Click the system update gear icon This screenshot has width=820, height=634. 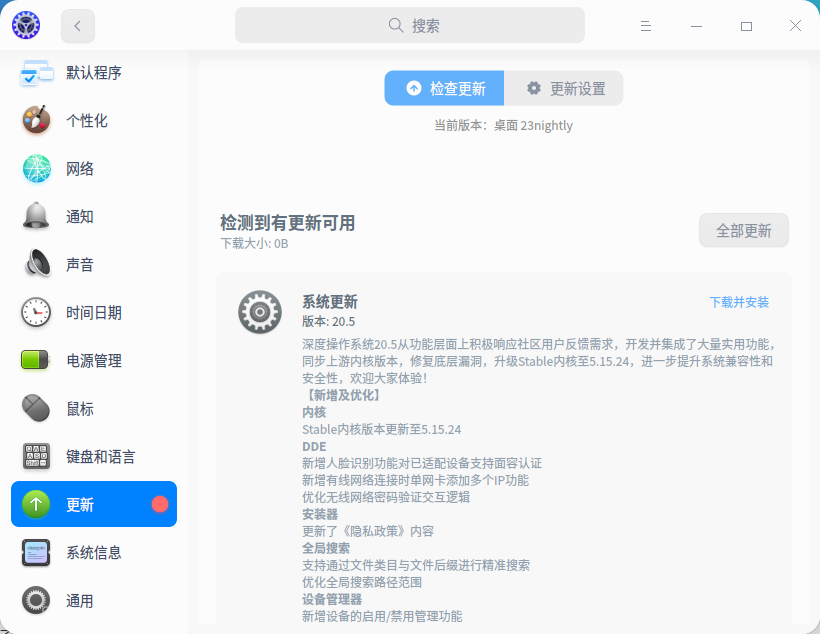tap(260, 312)
